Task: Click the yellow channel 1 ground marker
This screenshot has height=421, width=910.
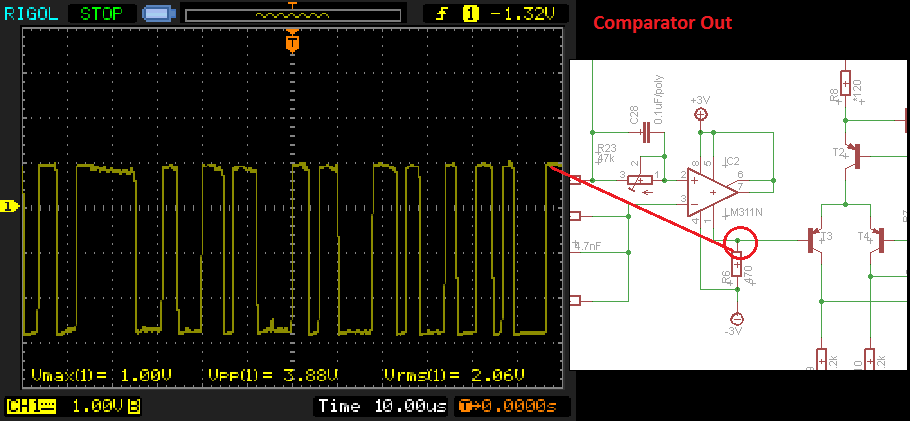Action: click(10, 206)
